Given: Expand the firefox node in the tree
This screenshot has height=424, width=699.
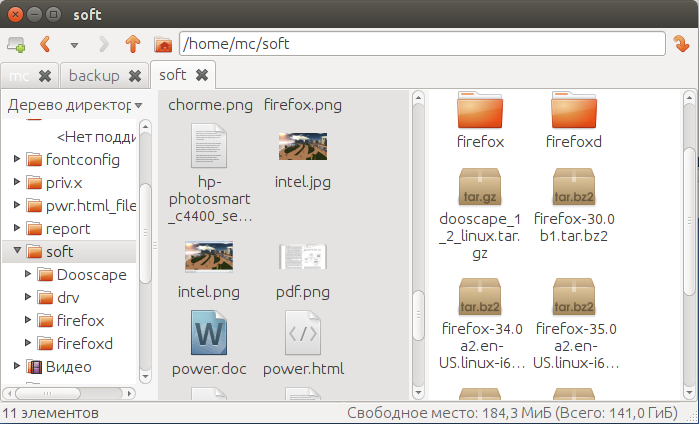Looking at the screenshot, I should pos(28,320).
